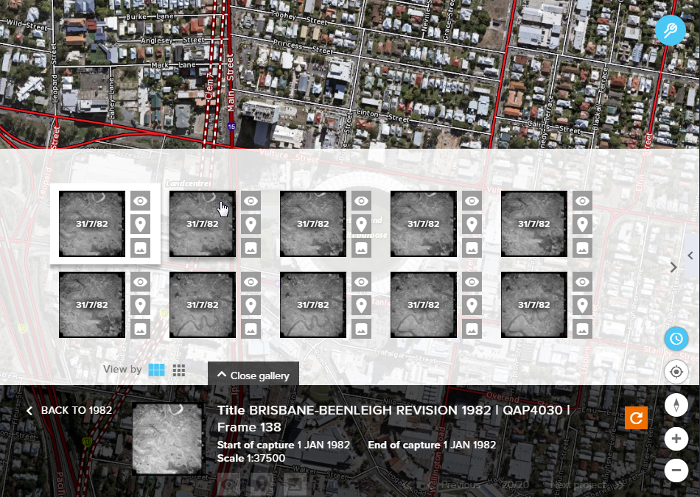Select the third top-row photo thumbnail
This screenshot has height=497, width=700.
point(313,224)
